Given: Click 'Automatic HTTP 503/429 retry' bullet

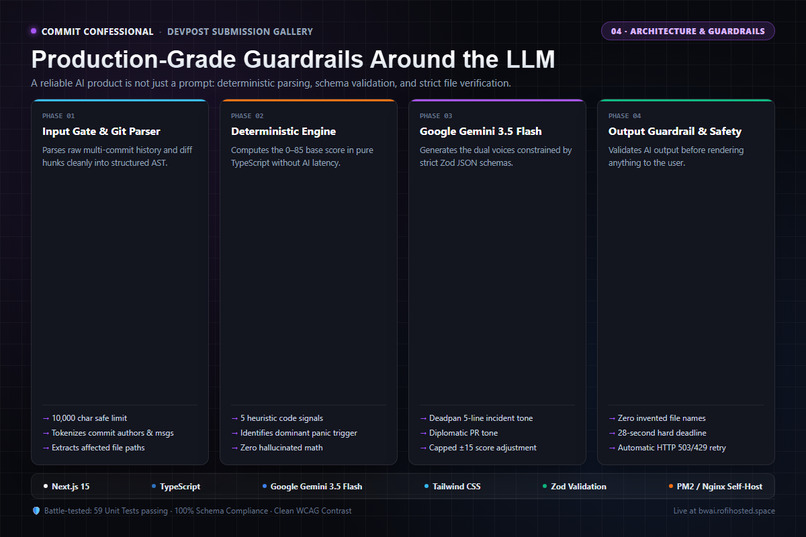Looking at the screenshot, I should pyautogui.click(x=667, y=448).
